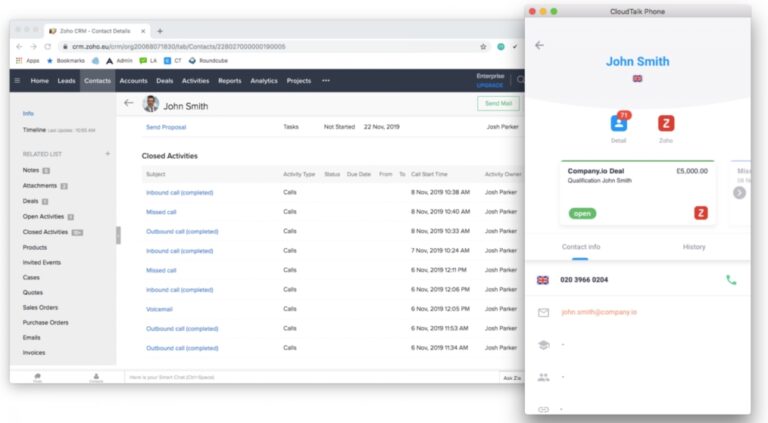
Task: Click the browser back button
Action: (x=19, y=47)
